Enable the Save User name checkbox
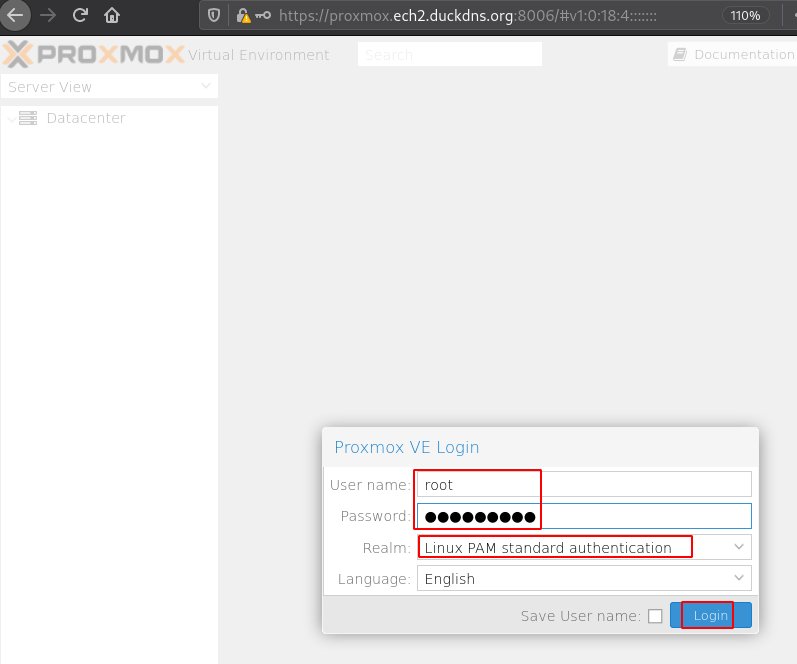 point(655,616)
